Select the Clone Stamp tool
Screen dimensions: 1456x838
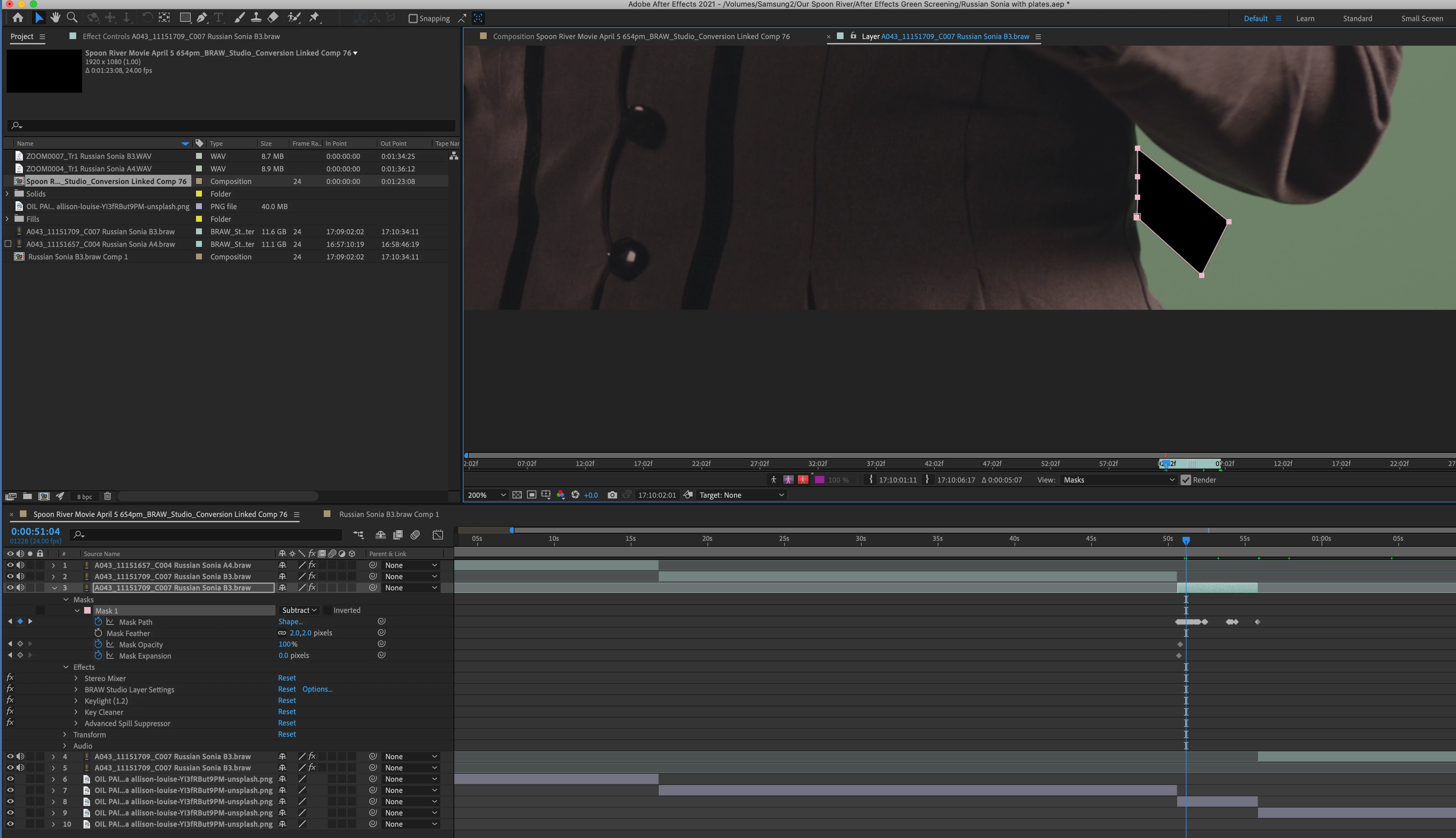click(x=256, y=17)
